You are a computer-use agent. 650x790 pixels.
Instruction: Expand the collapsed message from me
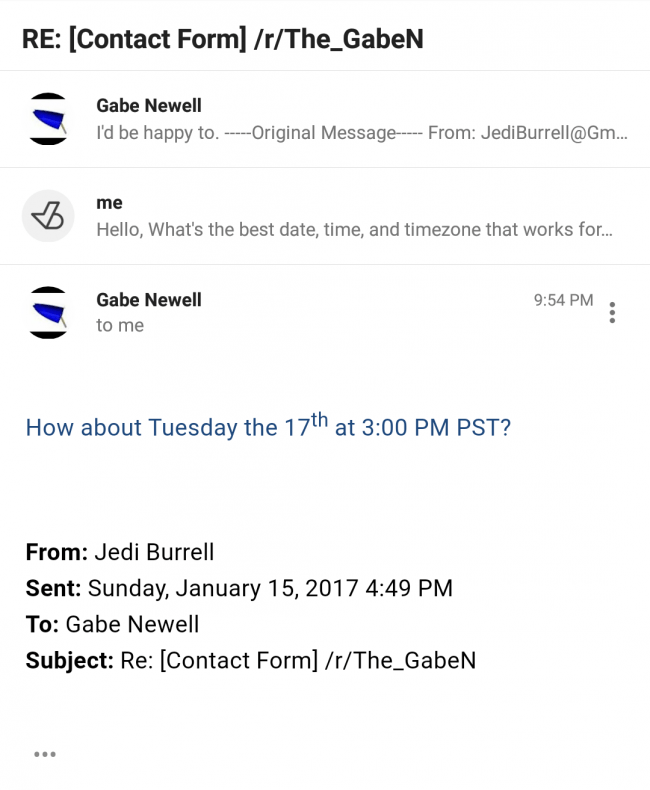click(x=325, y=216)
